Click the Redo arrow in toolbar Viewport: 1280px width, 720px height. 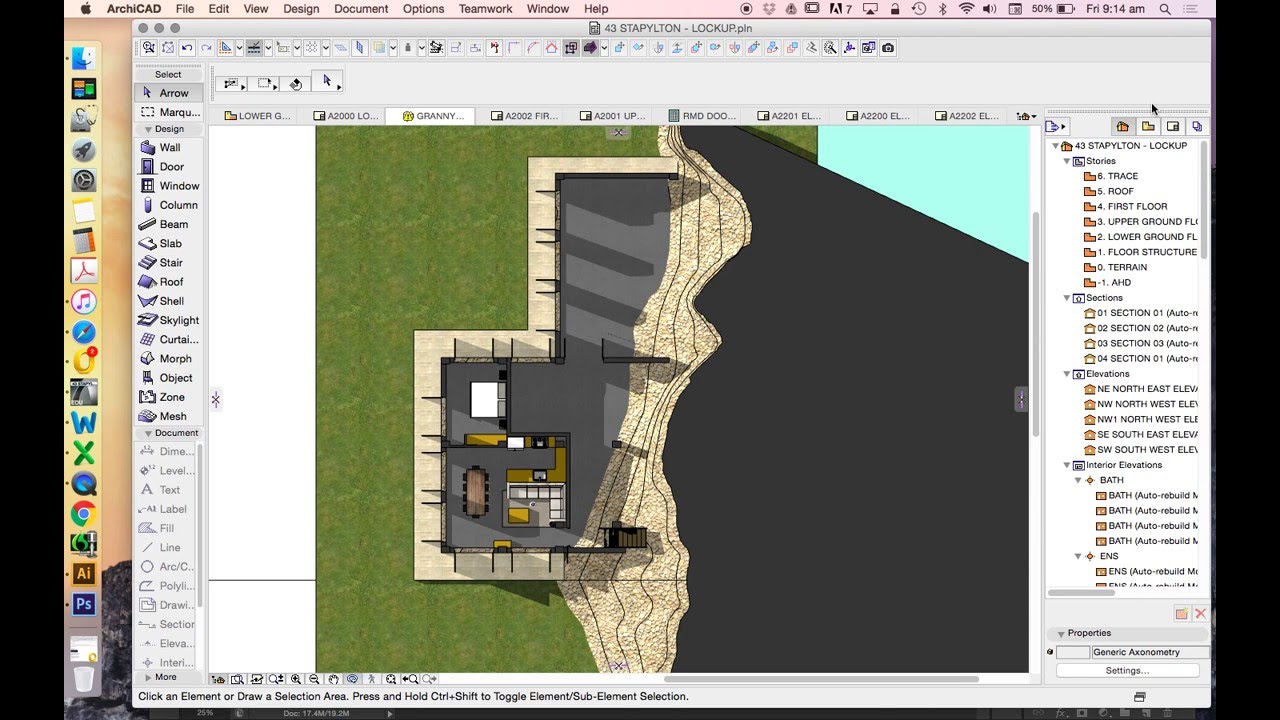tap(205, 47)
